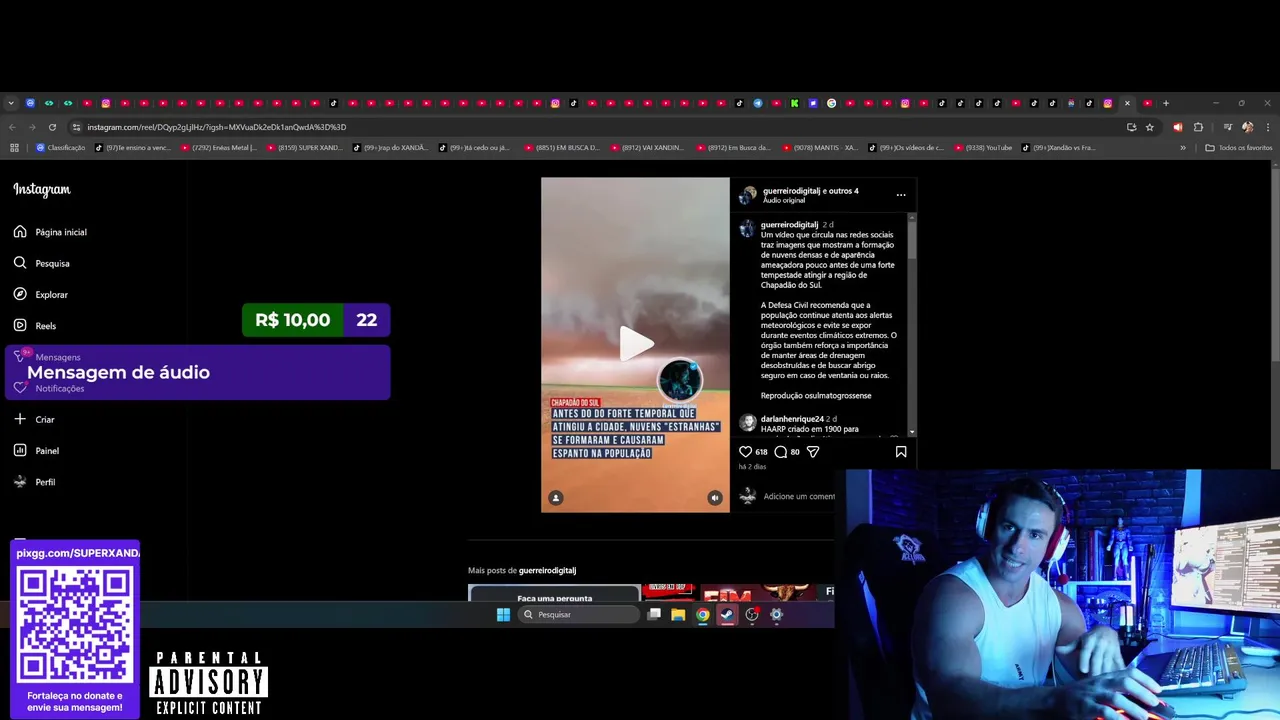The height and width of the screenshot is (720, 1280).
Task: Open the Windows Start menu
Action: click(x=503, y=615)
